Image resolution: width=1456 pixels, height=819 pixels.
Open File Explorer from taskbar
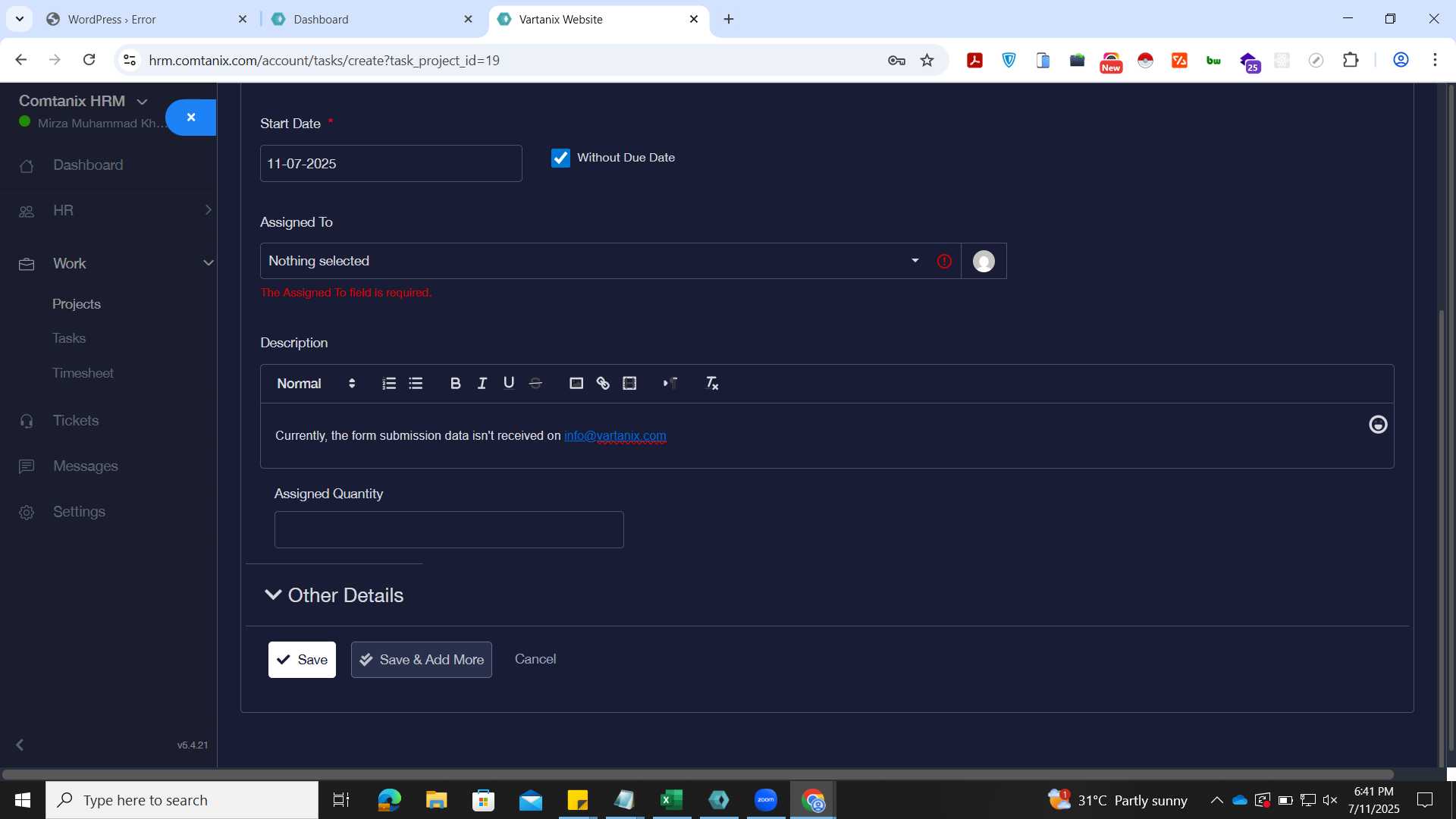click(436, 800)
